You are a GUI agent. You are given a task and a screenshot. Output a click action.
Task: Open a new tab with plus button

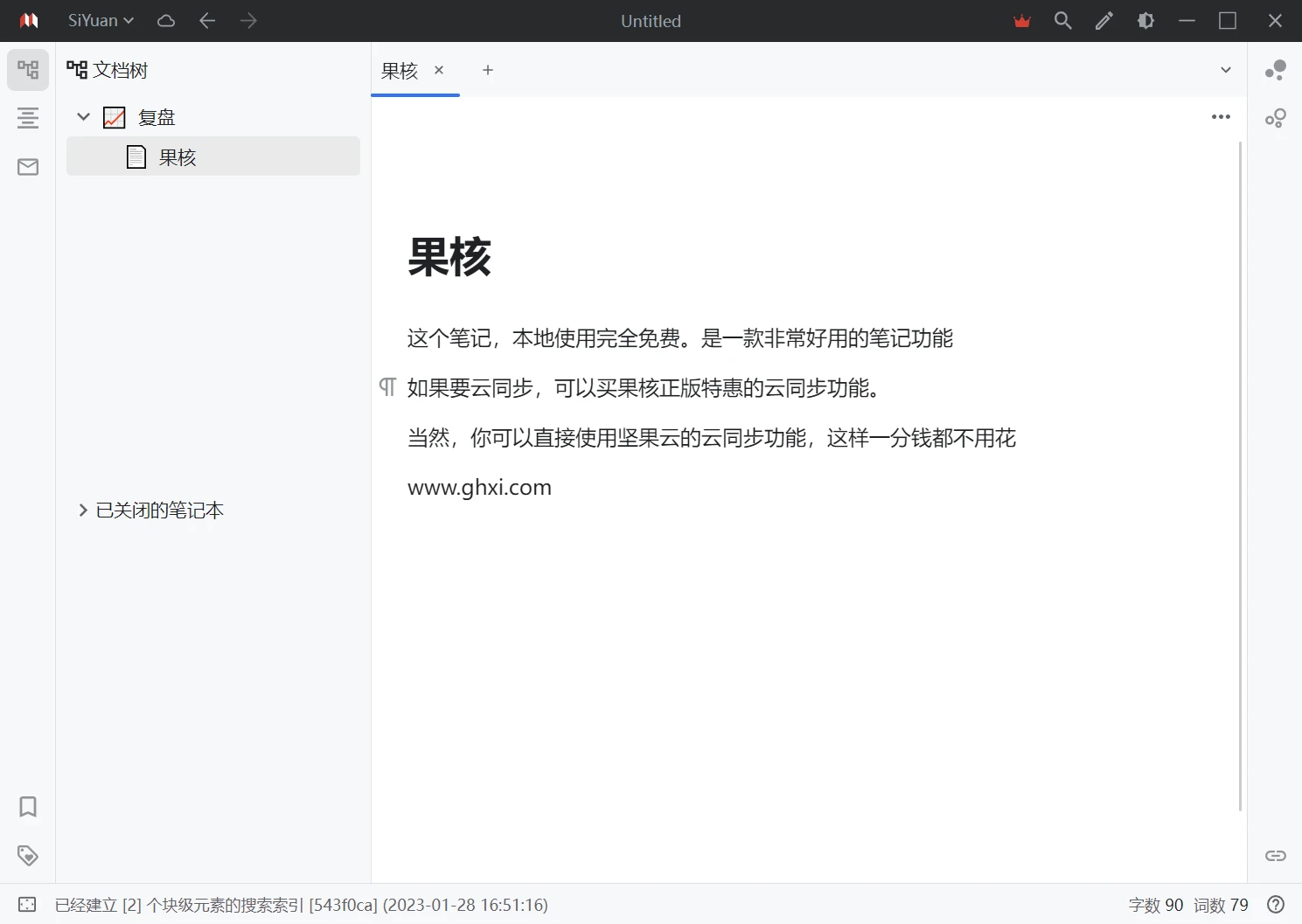[x=487, y=70]
